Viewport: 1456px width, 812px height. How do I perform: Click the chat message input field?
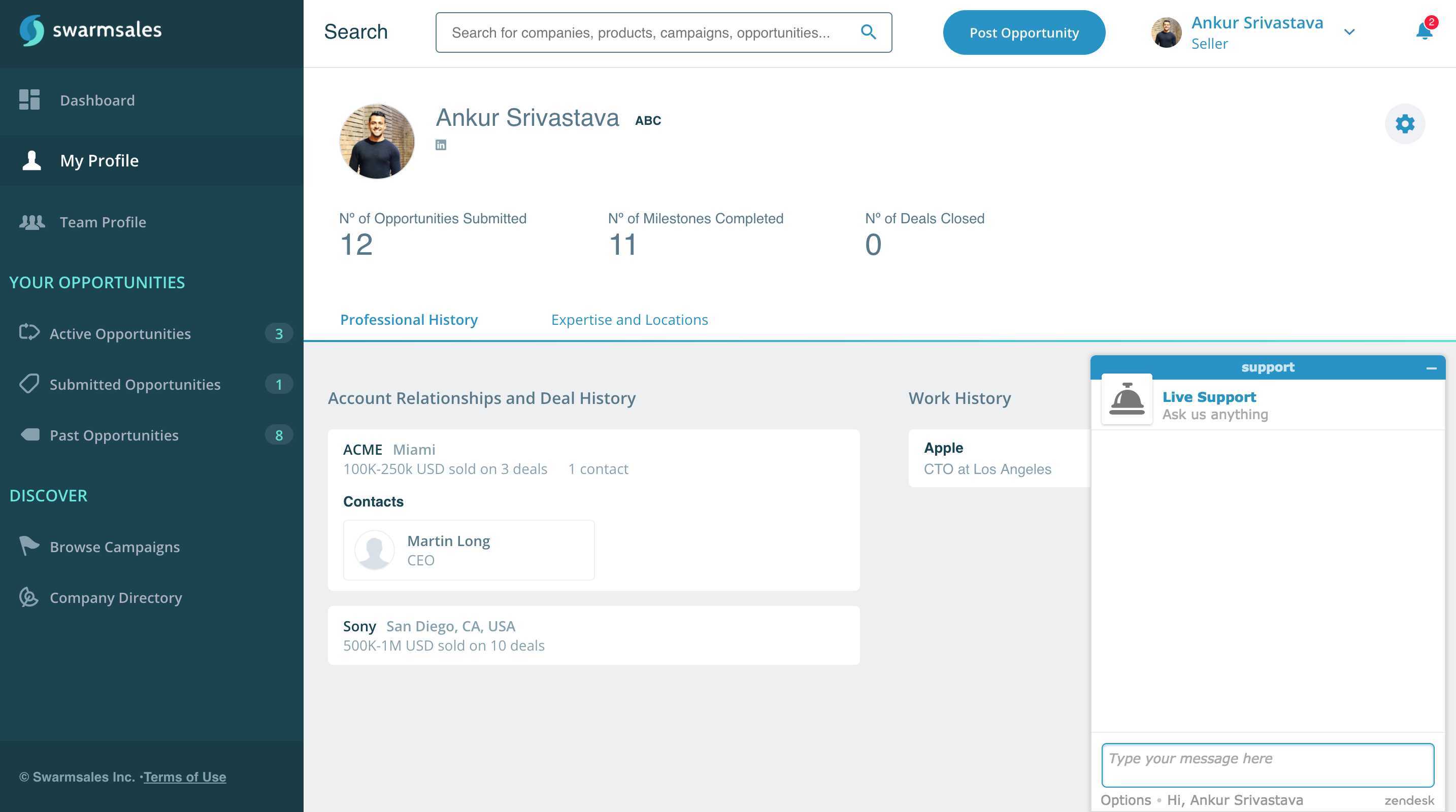(1267, 764)
